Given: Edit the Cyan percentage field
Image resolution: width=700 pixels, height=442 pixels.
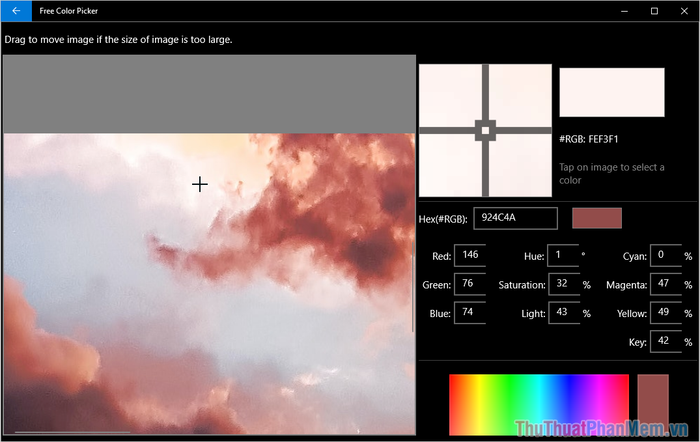Looking at the screenshot, I should point(666,255).
